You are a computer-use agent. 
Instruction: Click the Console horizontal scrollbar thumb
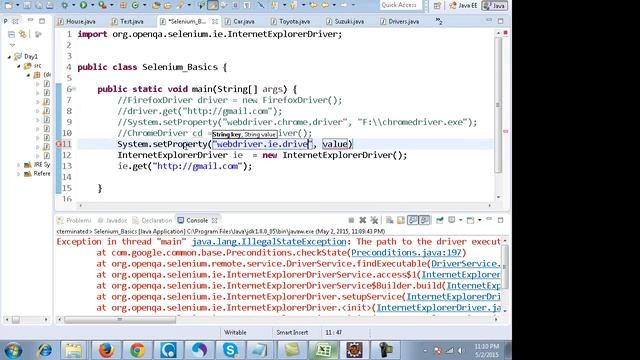pyautogui.click(x=120, y=320)
